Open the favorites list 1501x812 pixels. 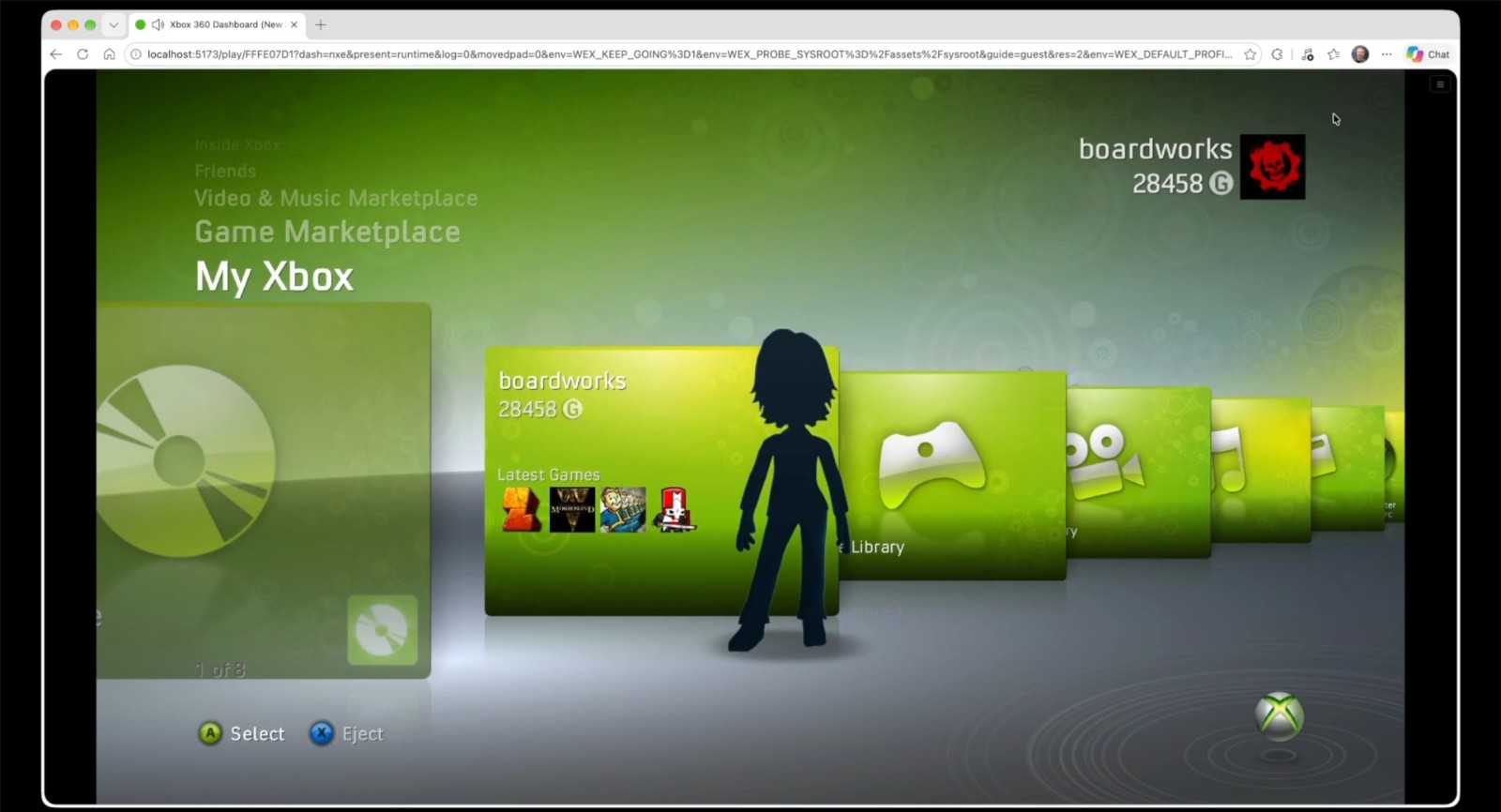click(1333, 54)
